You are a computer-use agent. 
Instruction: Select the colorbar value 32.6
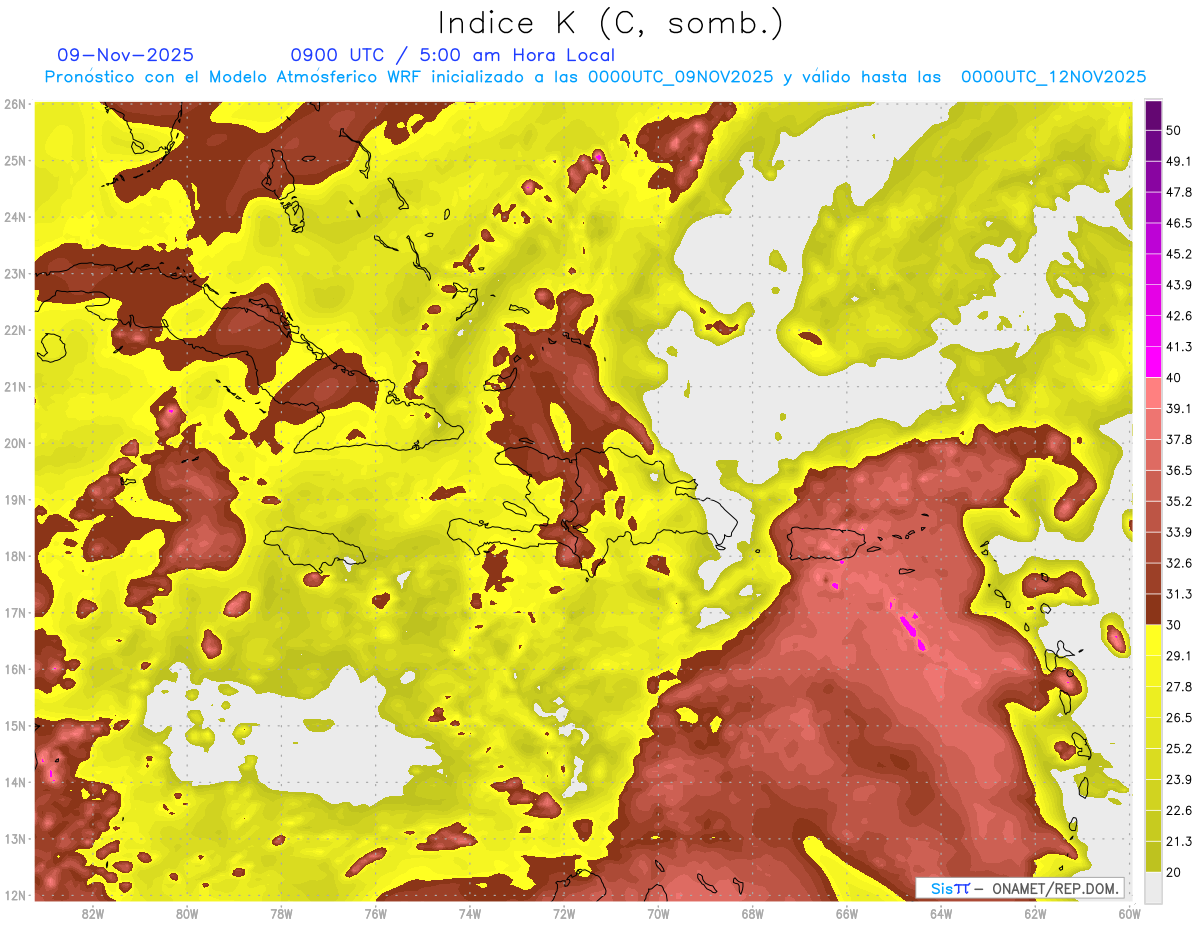click(x=1178, y=563)
